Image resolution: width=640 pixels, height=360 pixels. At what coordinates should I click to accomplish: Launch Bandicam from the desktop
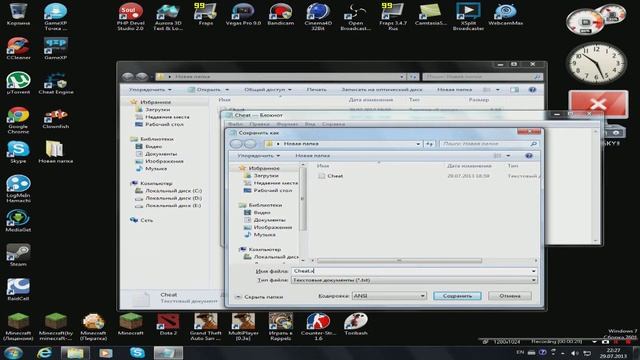[x=280, y=14]
